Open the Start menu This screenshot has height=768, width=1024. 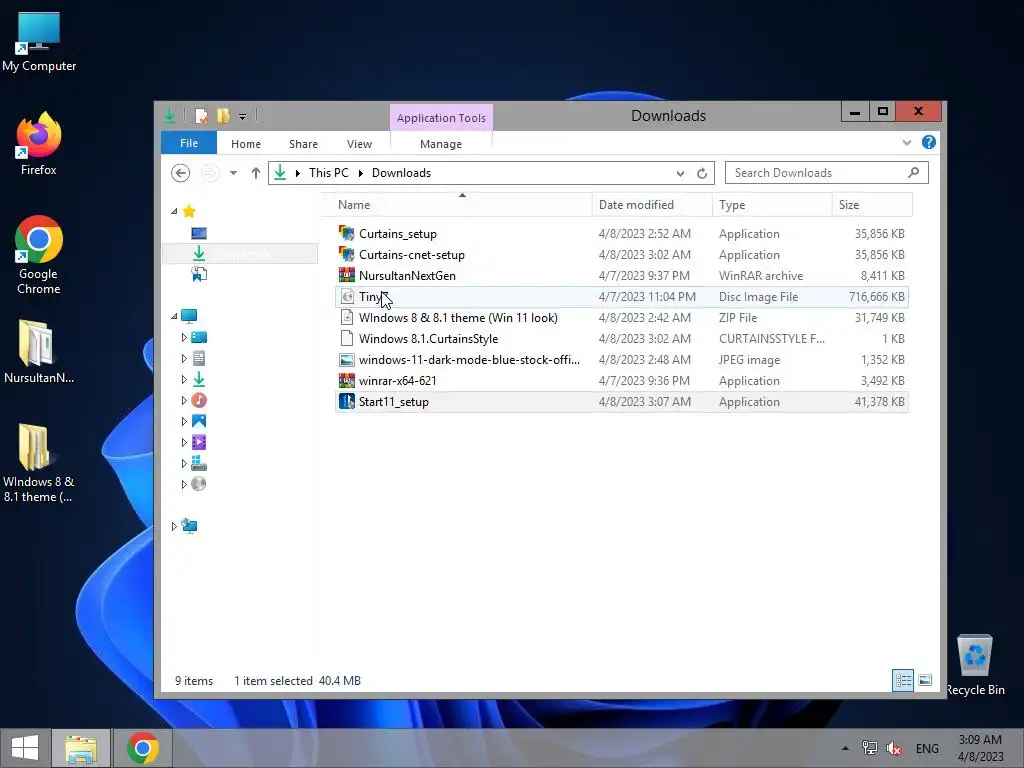coord(25,748)
